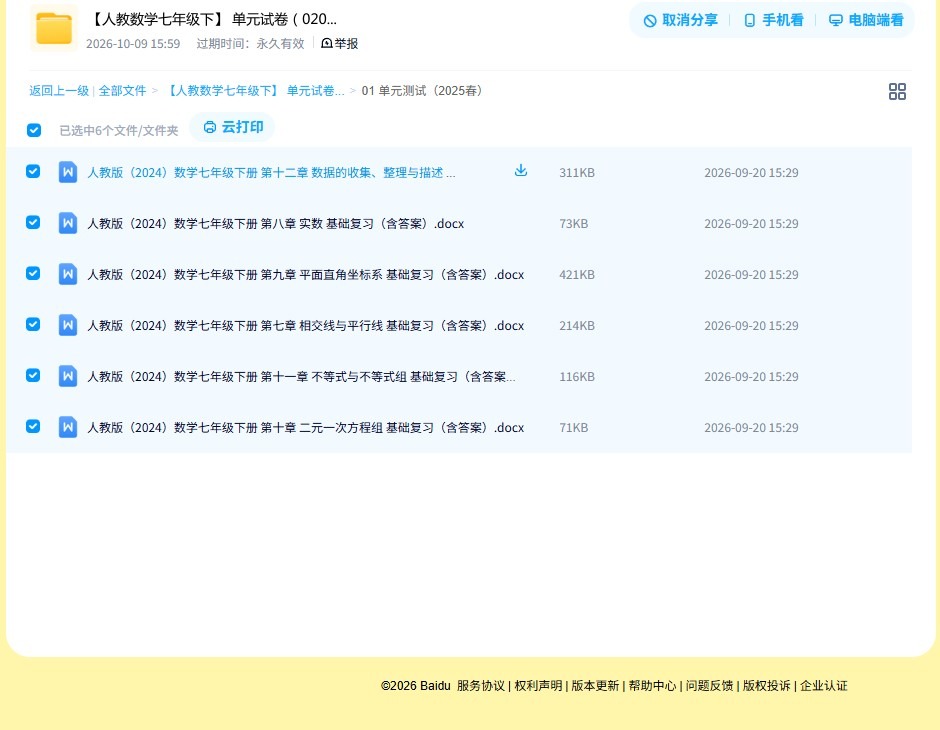This screenshot has height=730, width=940.
Task: Click the yellow shared folder icon
Action: pos(54,28)
